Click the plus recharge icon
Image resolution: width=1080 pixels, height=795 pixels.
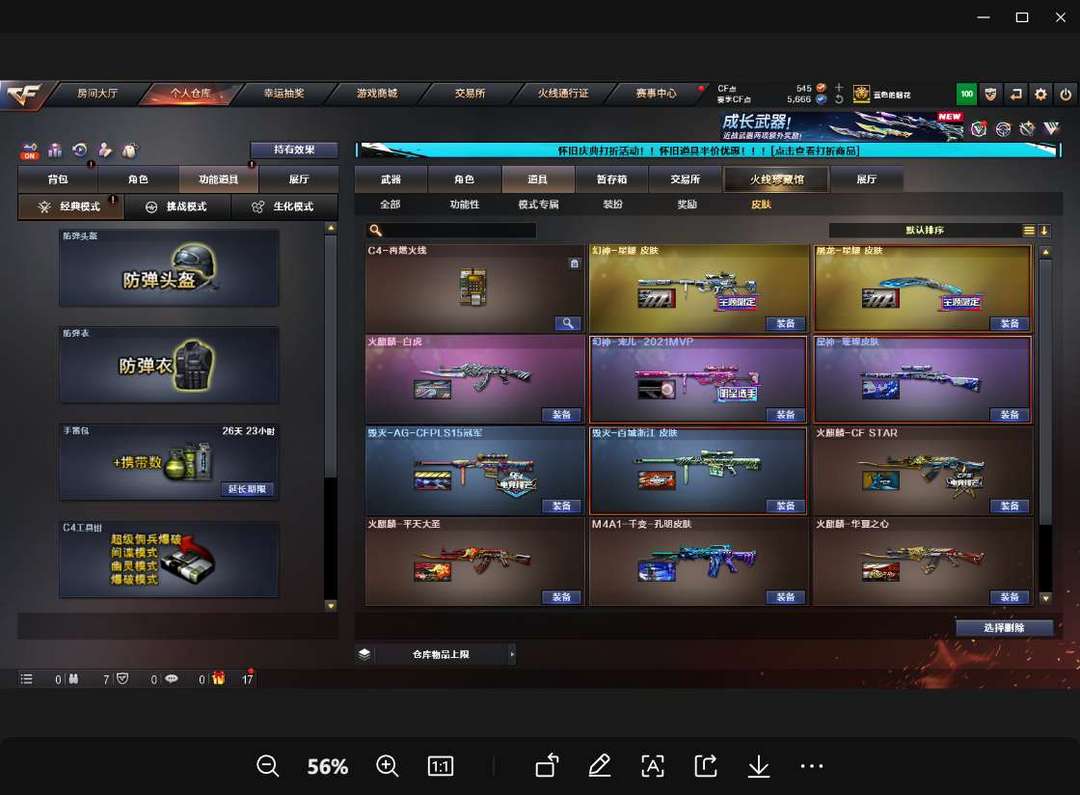pos(839,87)
